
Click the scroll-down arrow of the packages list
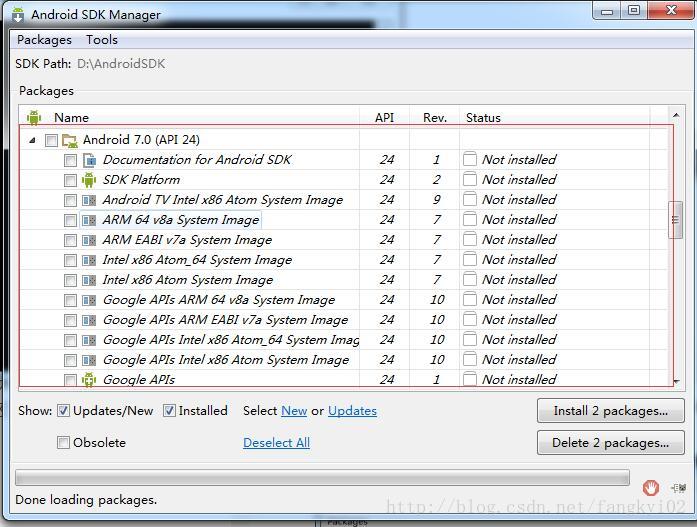pos(676,381)
